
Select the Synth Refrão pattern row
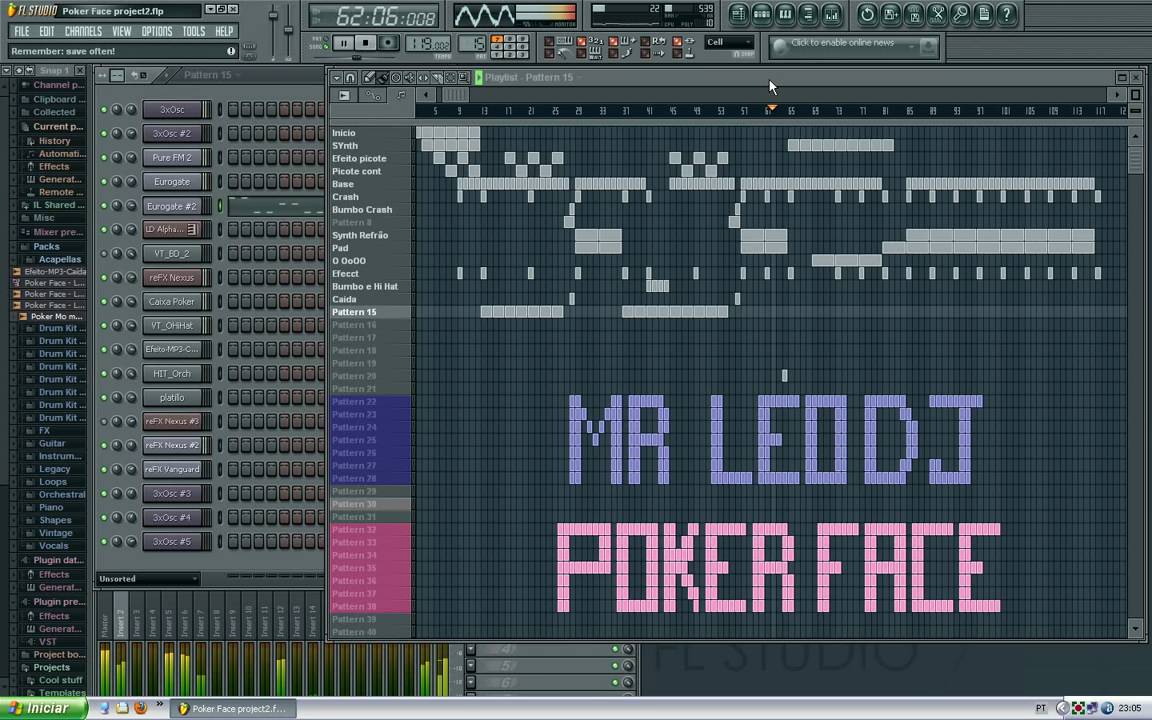pos(370,235)
